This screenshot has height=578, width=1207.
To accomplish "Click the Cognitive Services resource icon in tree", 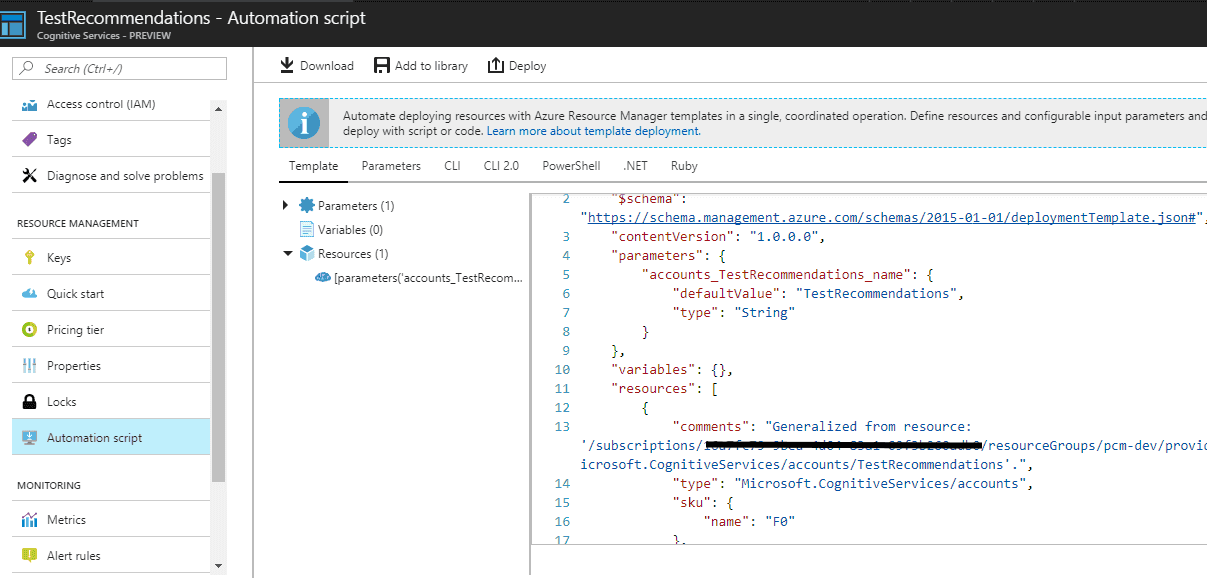I will click(x=323, y=277).
